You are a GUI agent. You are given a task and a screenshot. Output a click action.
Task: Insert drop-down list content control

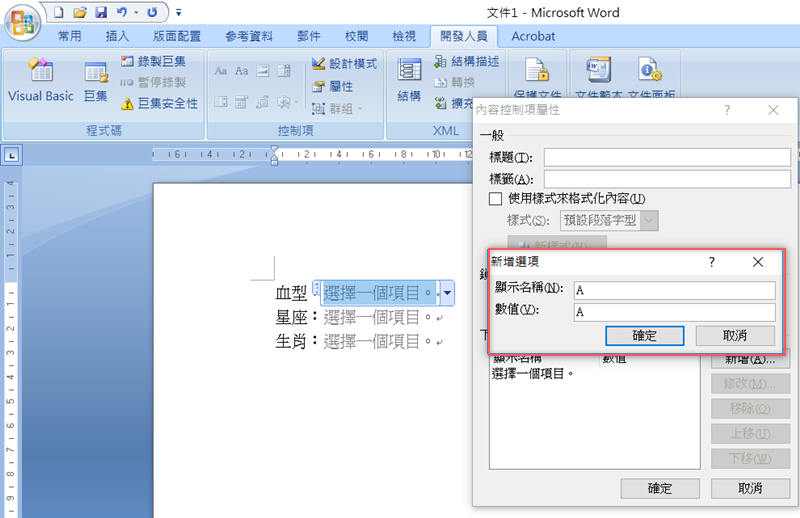click(221, 102)
